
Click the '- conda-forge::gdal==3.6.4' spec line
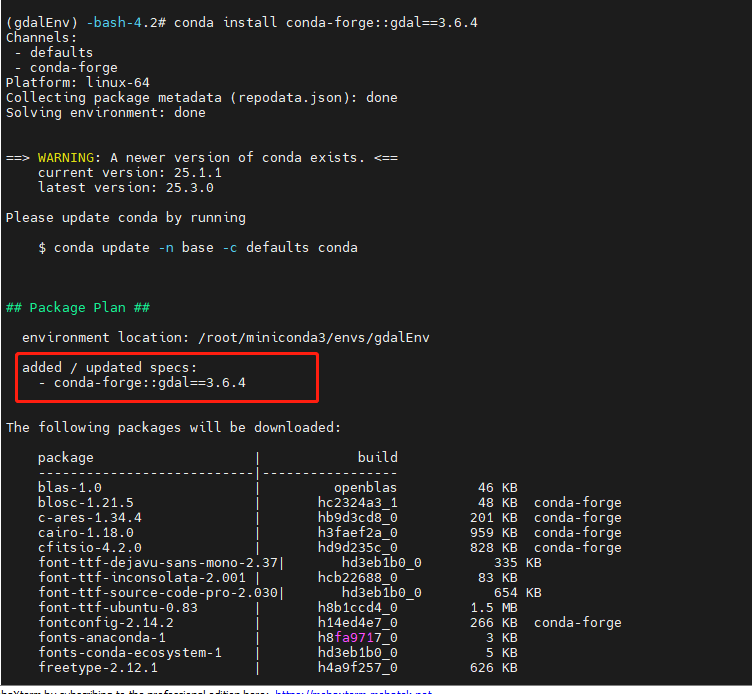141,383
